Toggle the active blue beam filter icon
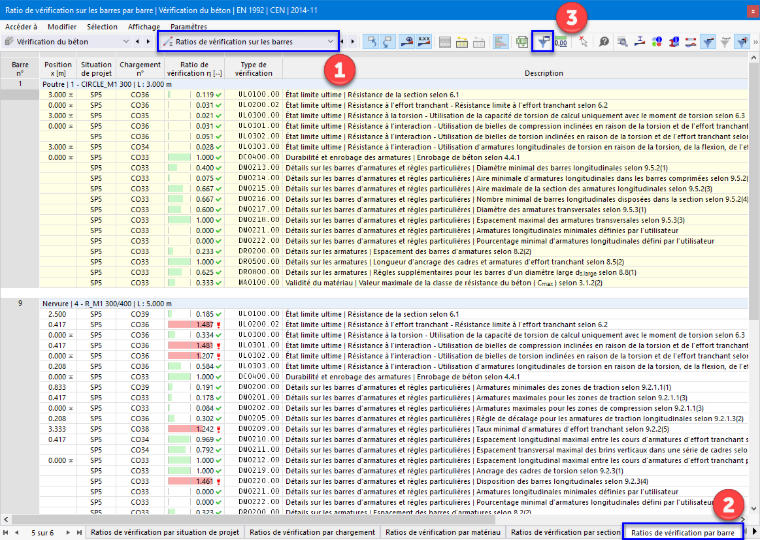This screenshot has width=760, height=540. 708,42
